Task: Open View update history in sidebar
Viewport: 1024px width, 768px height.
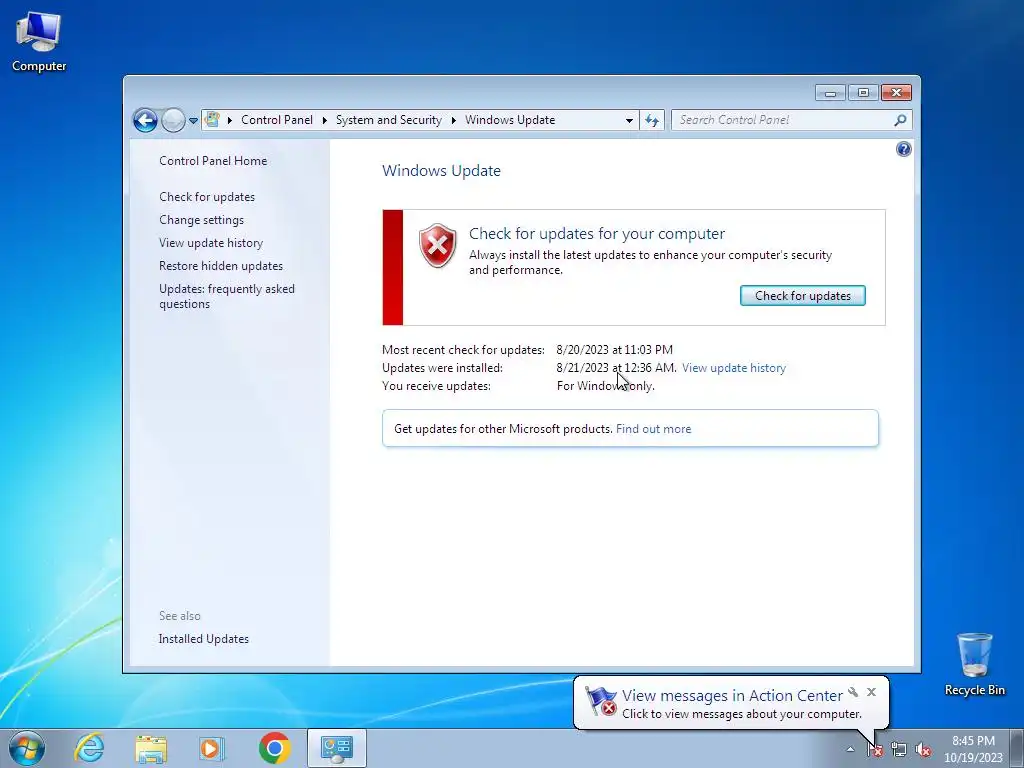Action: point(211,243)
